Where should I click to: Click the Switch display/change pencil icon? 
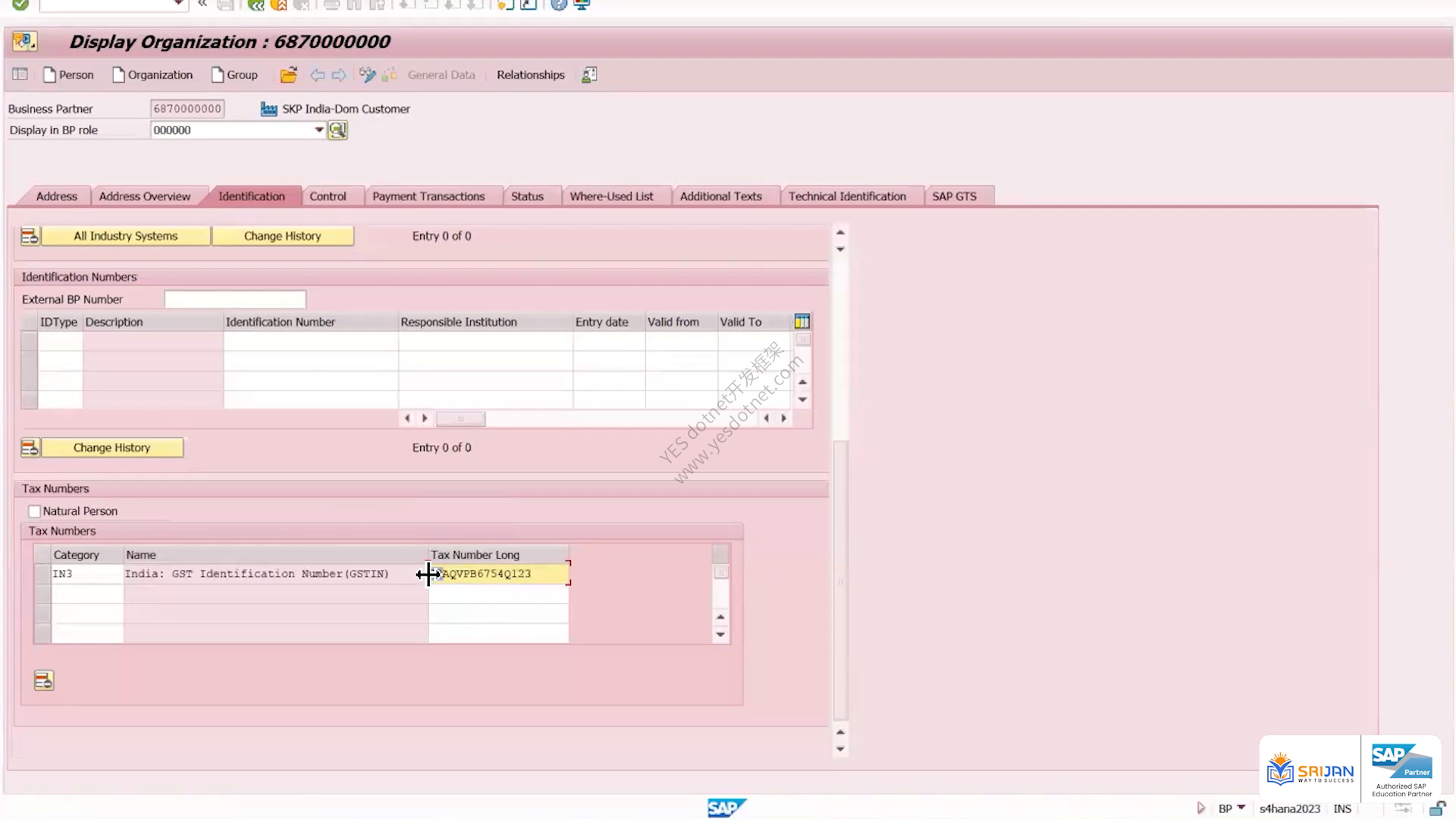click(x=368, y=75)
